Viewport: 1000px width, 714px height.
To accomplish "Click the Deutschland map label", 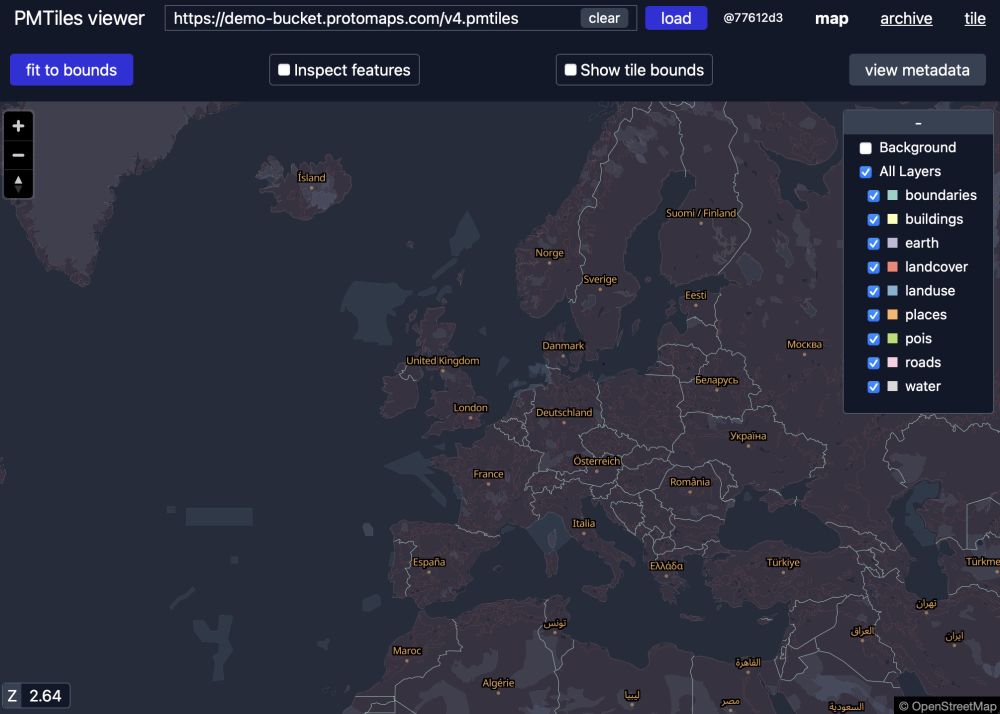I will click(x=564, y=412).
